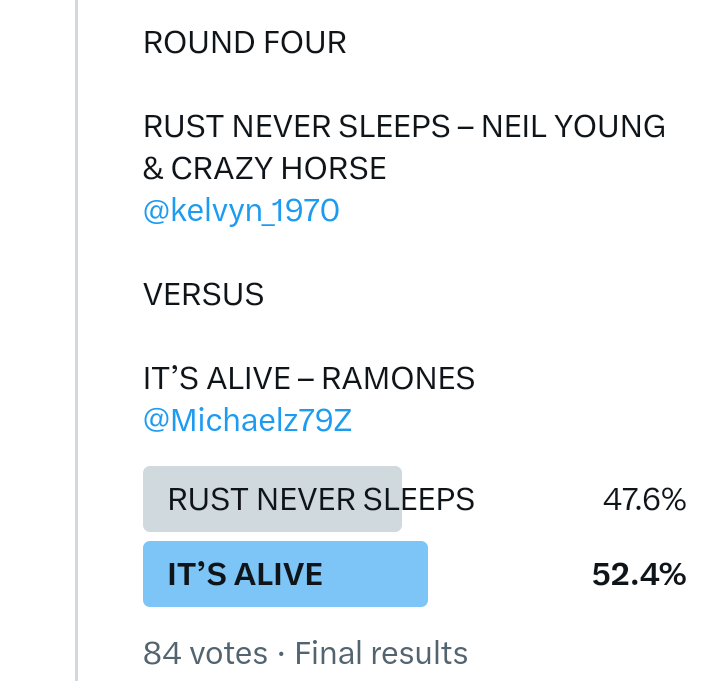Screen dimensions: 720x681
Task: Click the & CRAZY HORSE line
Action: (265, 168)
